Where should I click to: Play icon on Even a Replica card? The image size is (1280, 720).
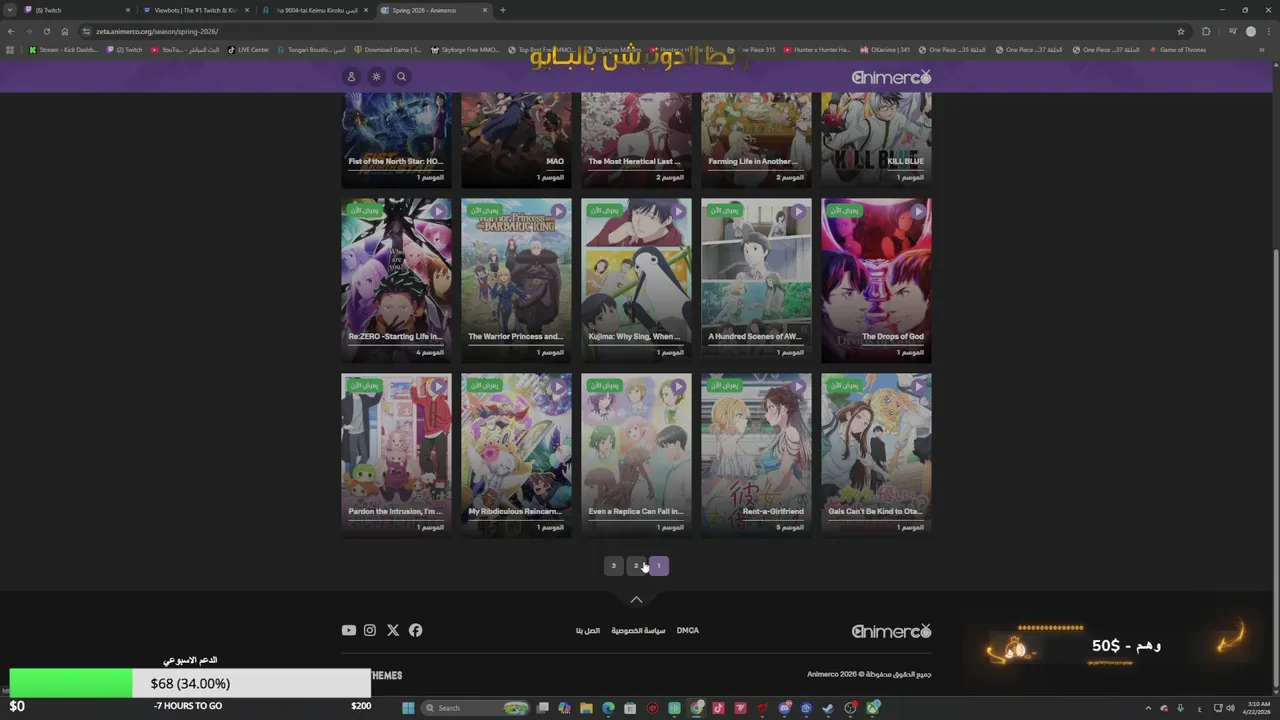[x=678, y=386]
